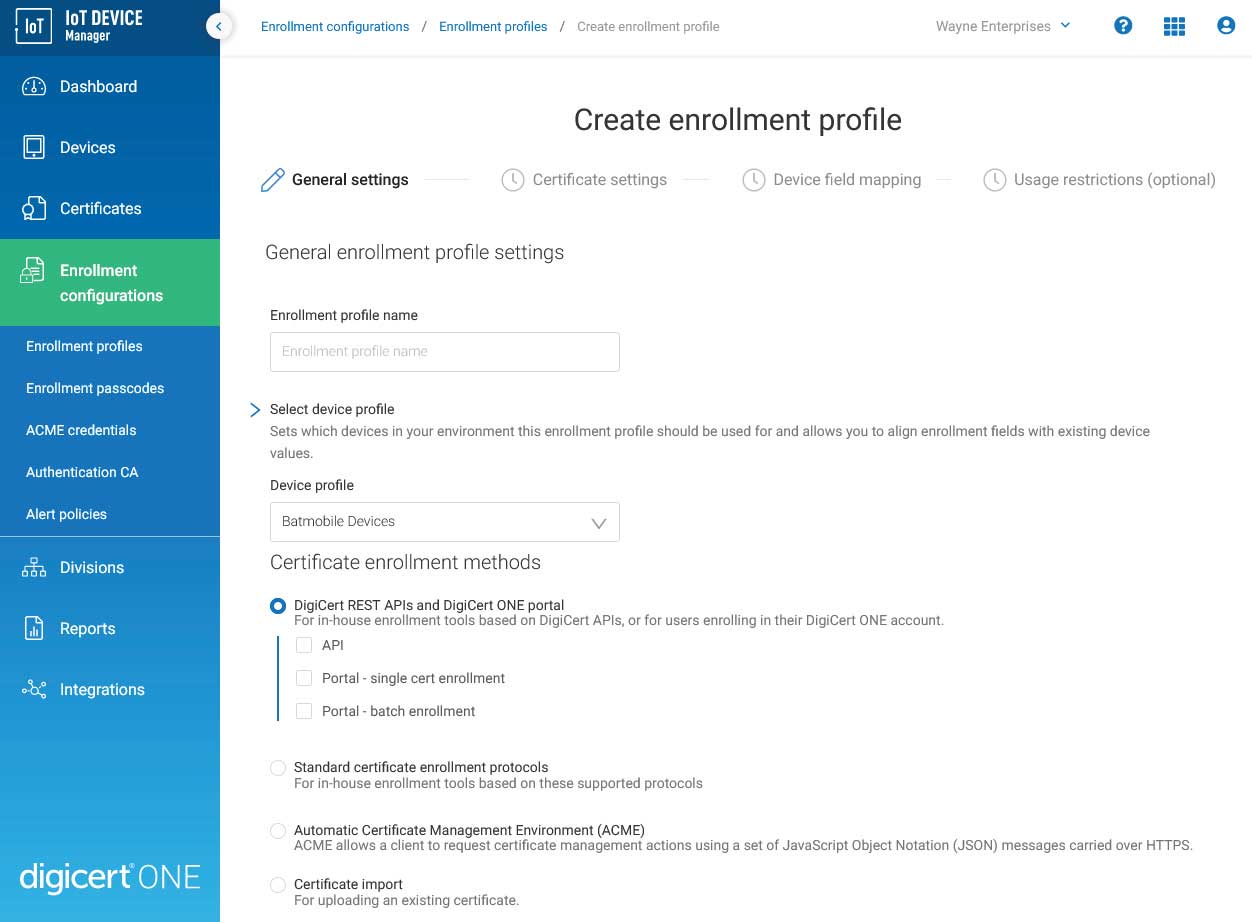Go to the Certificate settings step
1252x922 pixels.
point(599,180)
